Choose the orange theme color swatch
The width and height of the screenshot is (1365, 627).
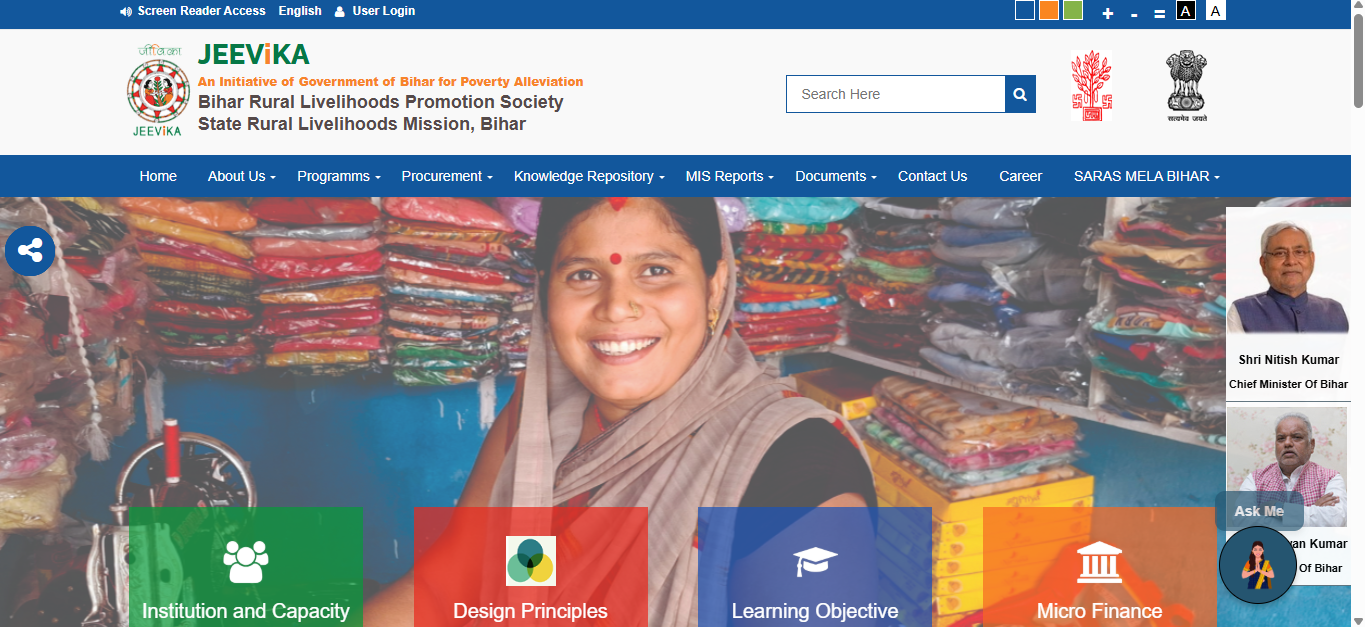click(x=1049, y=10)
